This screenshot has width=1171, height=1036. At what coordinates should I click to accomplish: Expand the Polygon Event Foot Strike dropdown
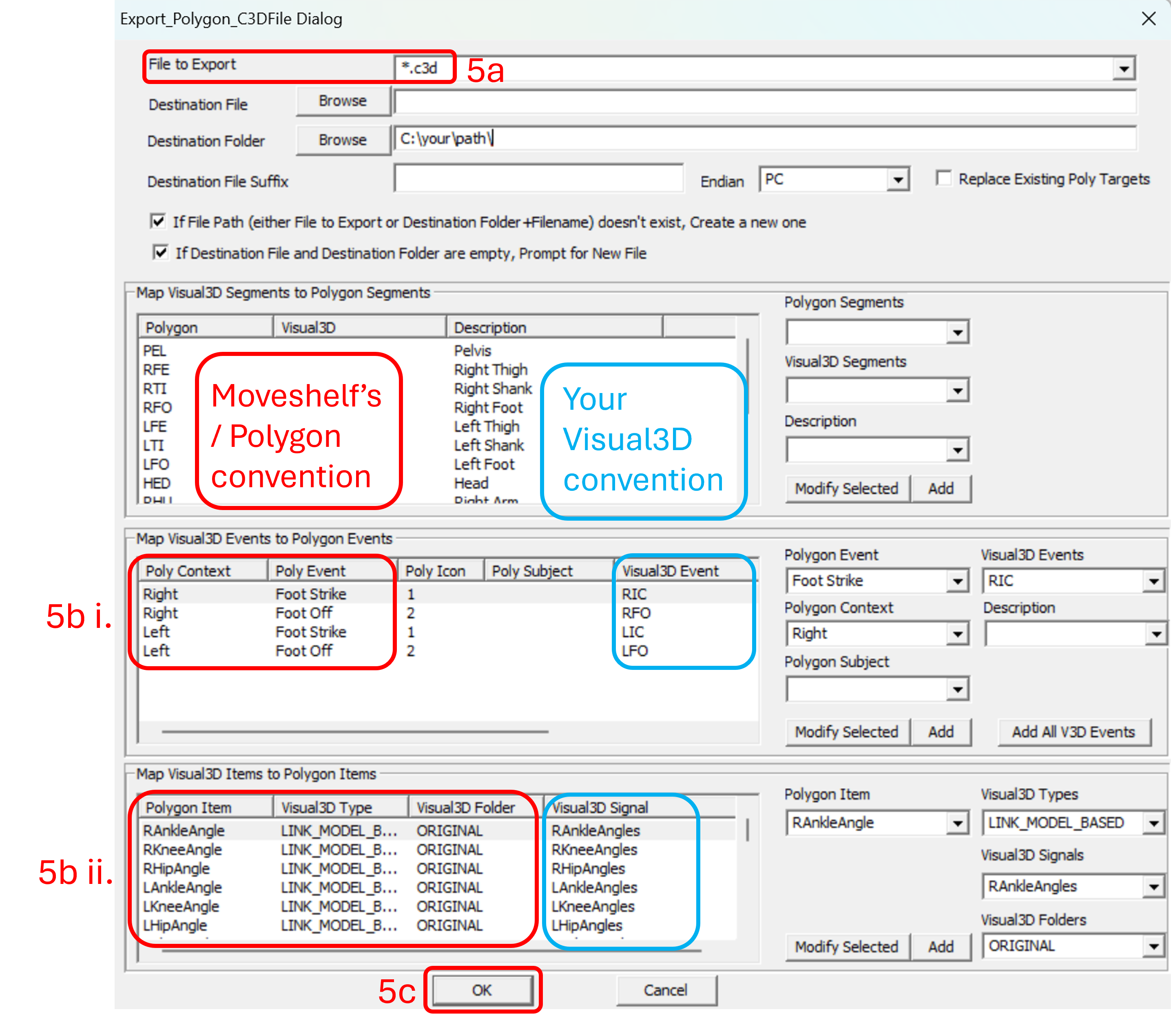(957, 581)
